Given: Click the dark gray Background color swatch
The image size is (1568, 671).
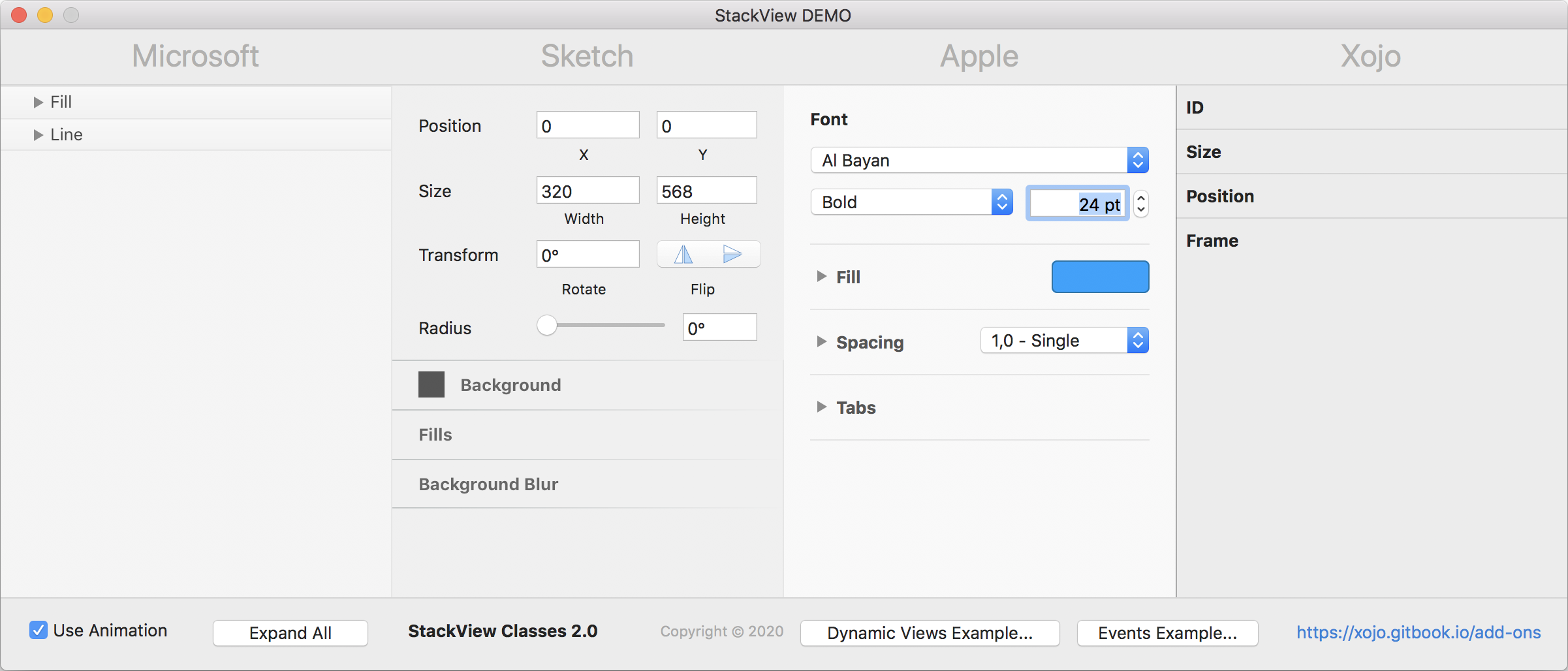Looking at the screenshot, I should tap(431, 385).
